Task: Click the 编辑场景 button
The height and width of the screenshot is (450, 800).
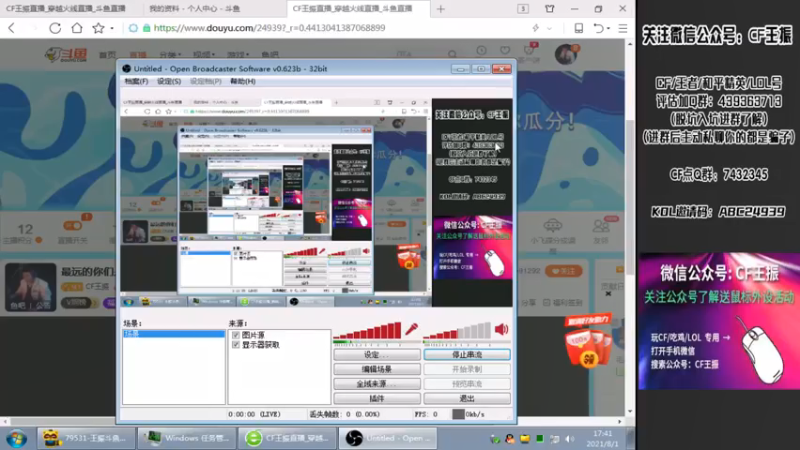Action: (x=377, y=369)
